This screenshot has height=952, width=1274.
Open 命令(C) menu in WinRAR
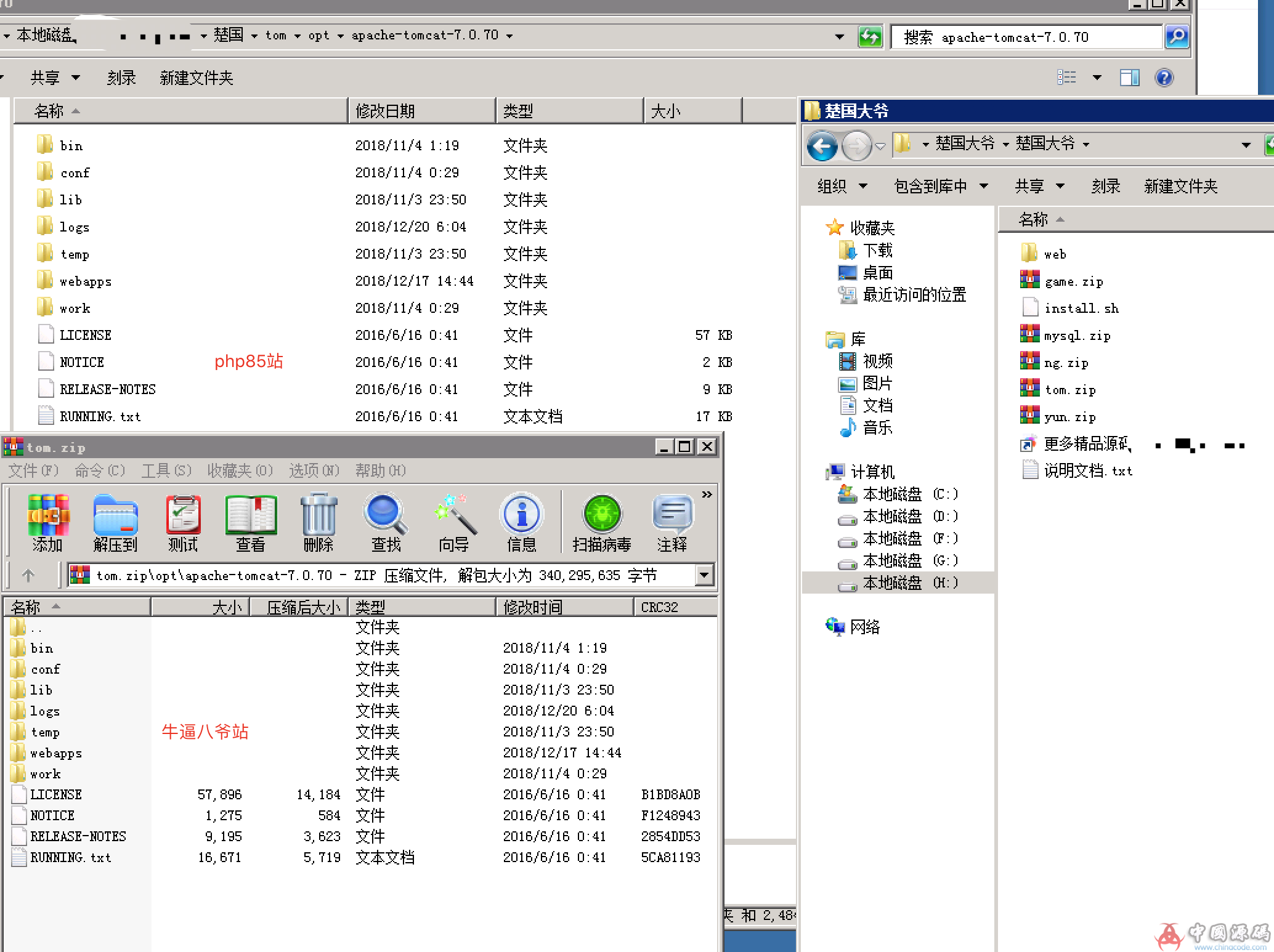point(100,470)
